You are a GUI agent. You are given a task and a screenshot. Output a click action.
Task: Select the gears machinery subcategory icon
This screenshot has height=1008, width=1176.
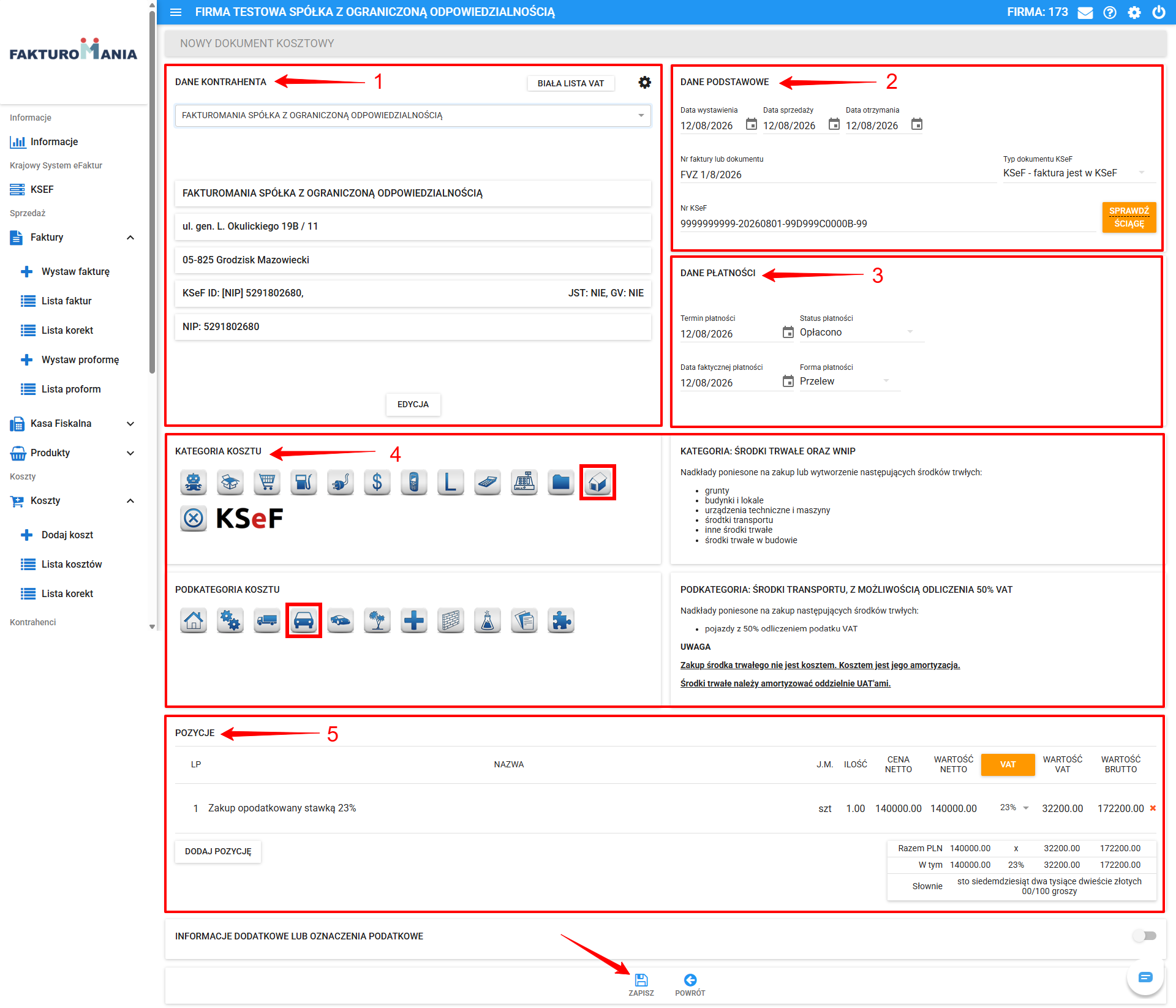pyautogui.click(x=230, y=620)
